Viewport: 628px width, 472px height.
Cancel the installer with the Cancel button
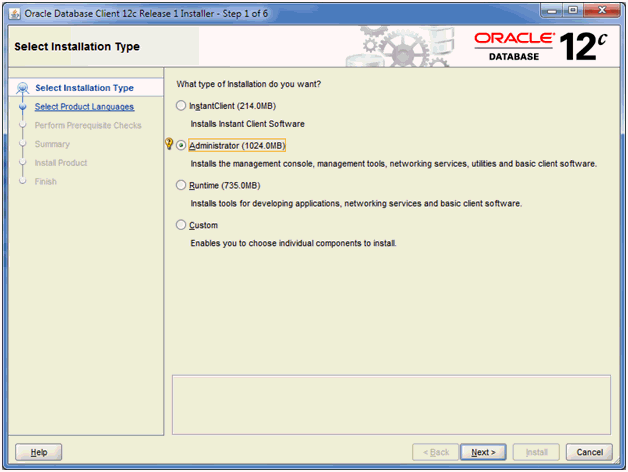pyautogui.click(x=589, y=452)
